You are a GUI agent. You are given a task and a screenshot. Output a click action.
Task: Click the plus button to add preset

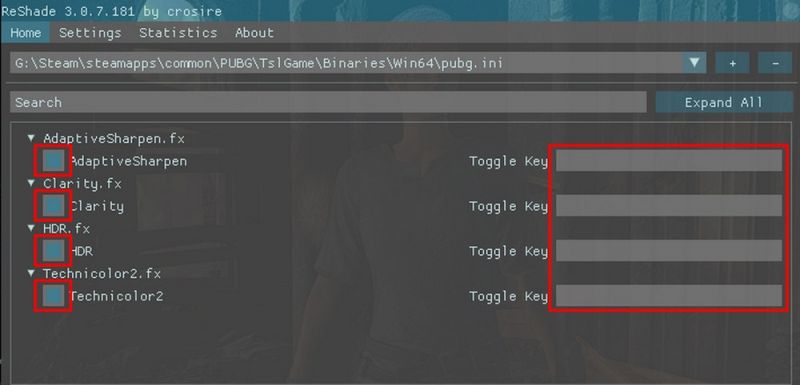pos(732,63)
